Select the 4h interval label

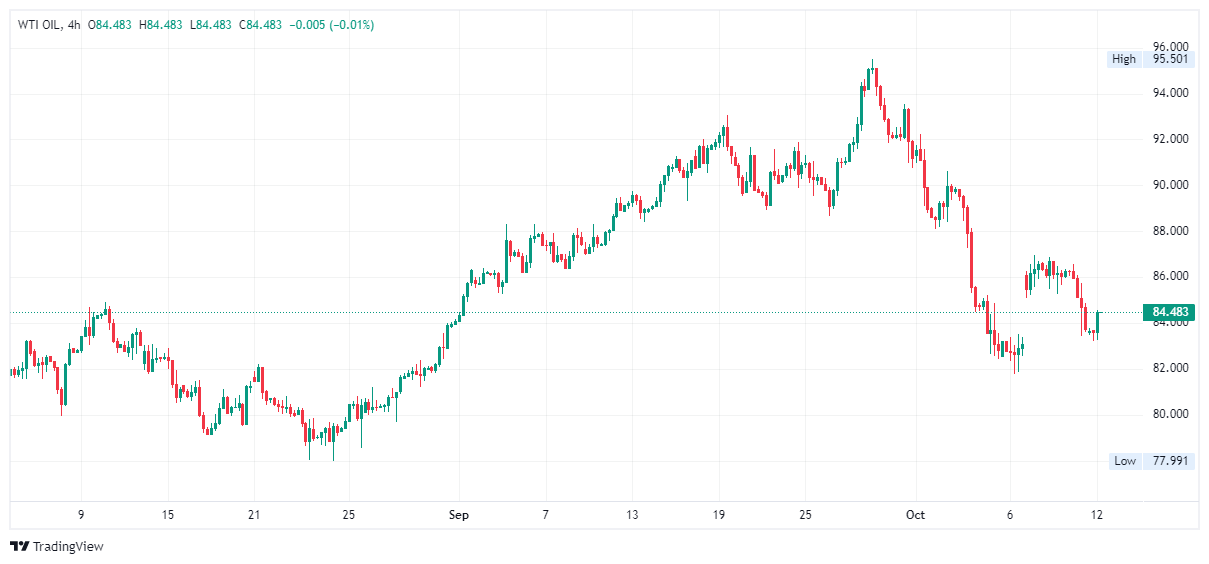(73, 25)
